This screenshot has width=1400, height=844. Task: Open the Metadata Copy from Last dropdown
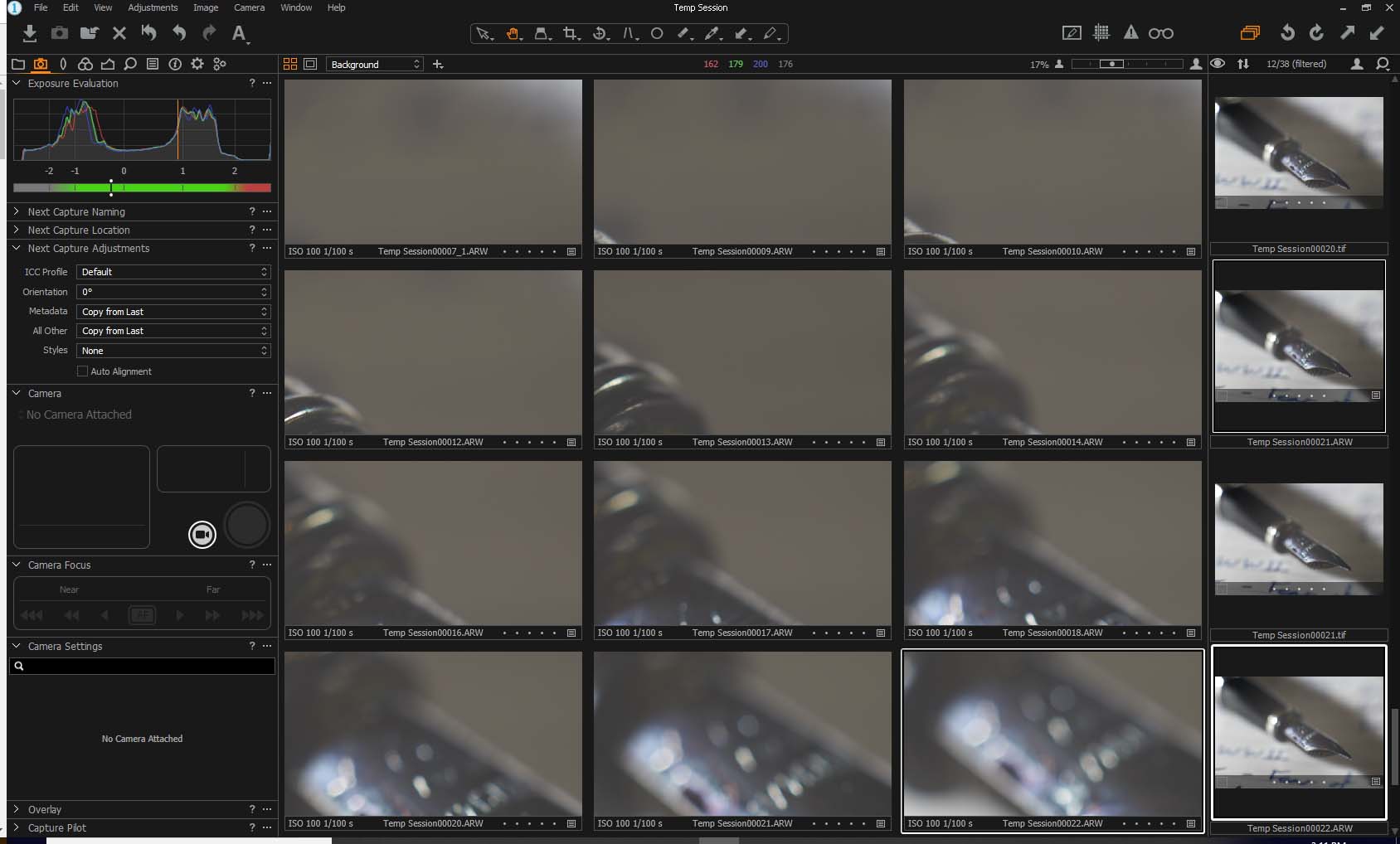[173, 312]
